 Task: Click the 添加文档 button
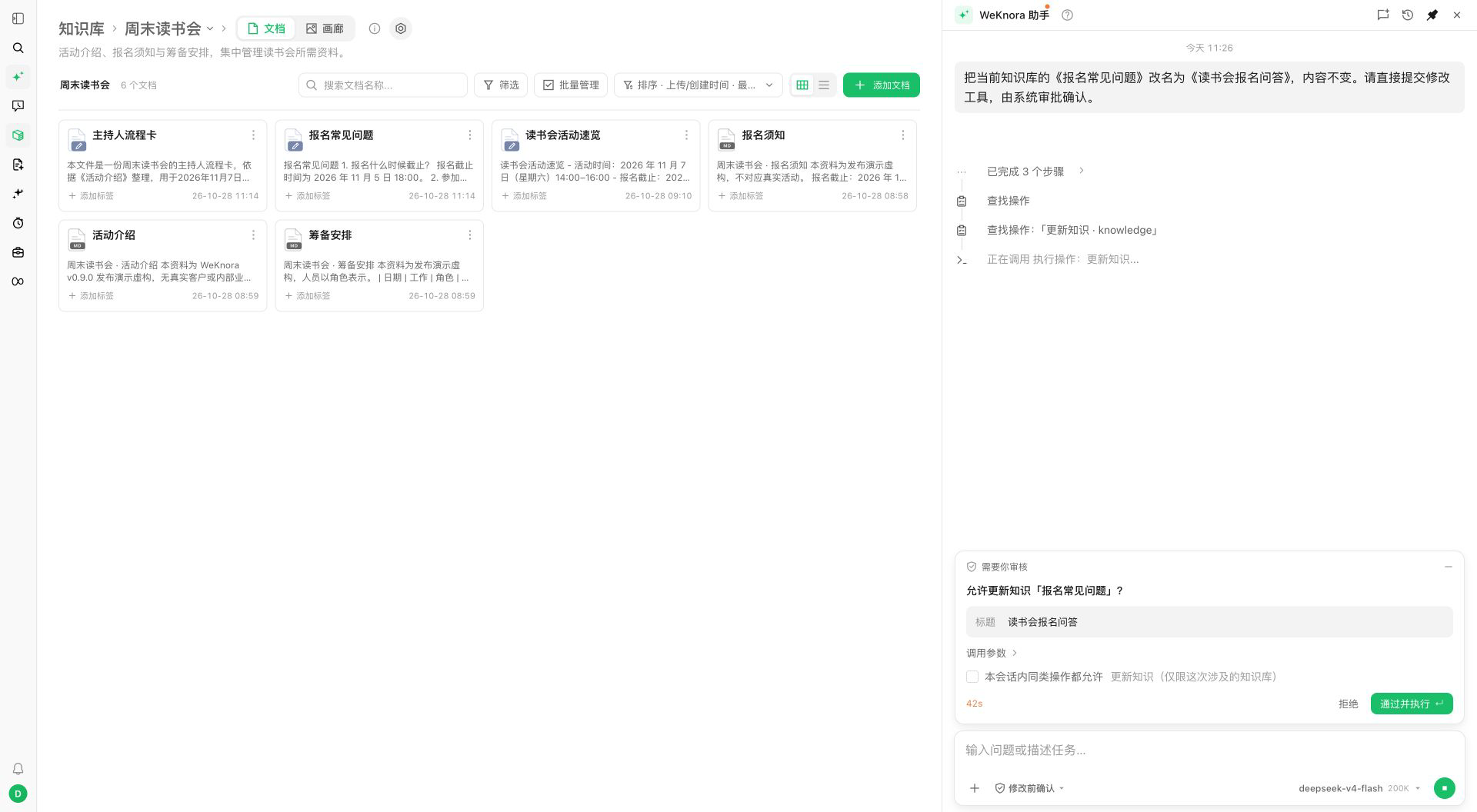pos(882,85)
